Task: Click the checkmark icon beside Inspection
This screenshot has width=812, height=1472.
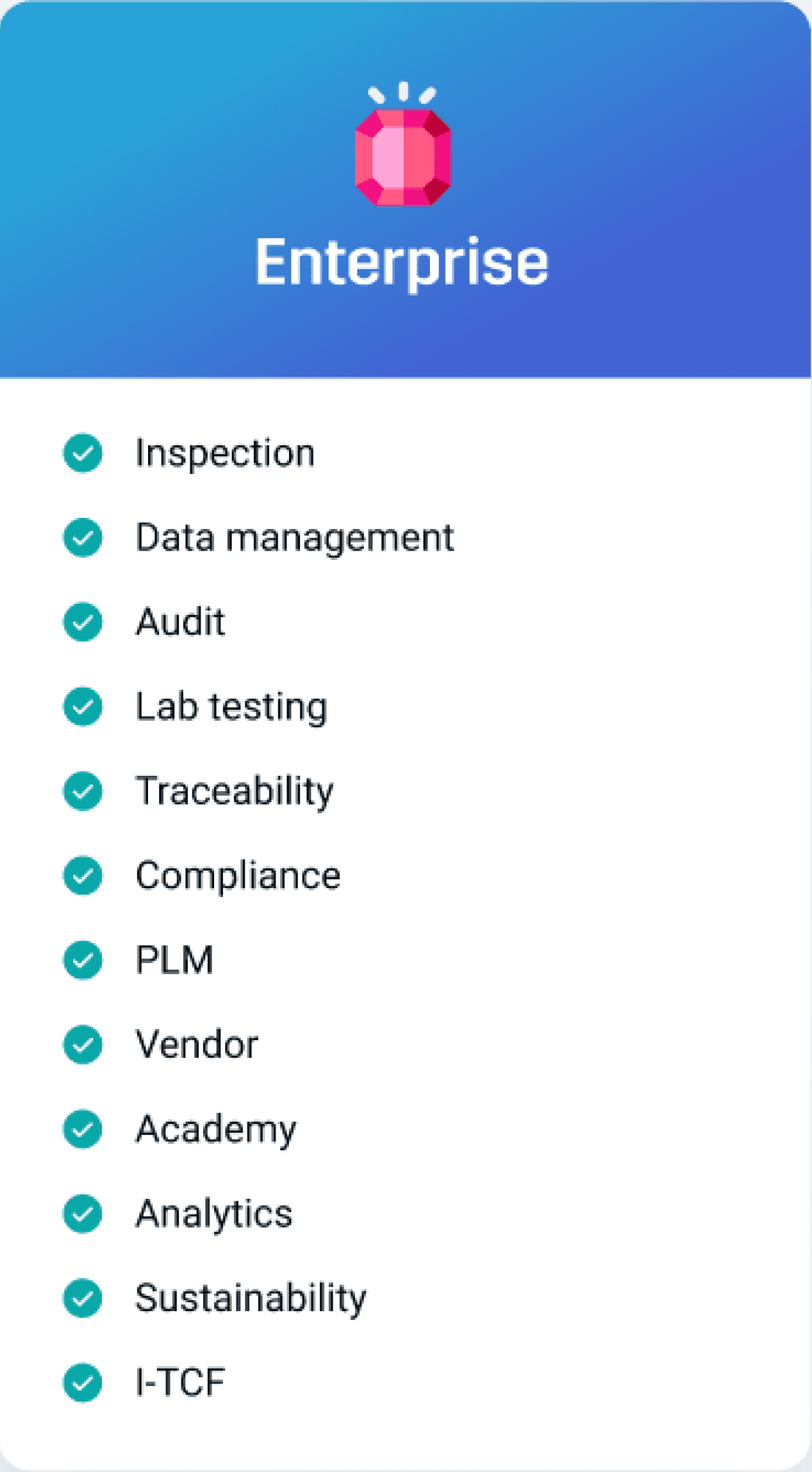Action: (x=83, y=453)
